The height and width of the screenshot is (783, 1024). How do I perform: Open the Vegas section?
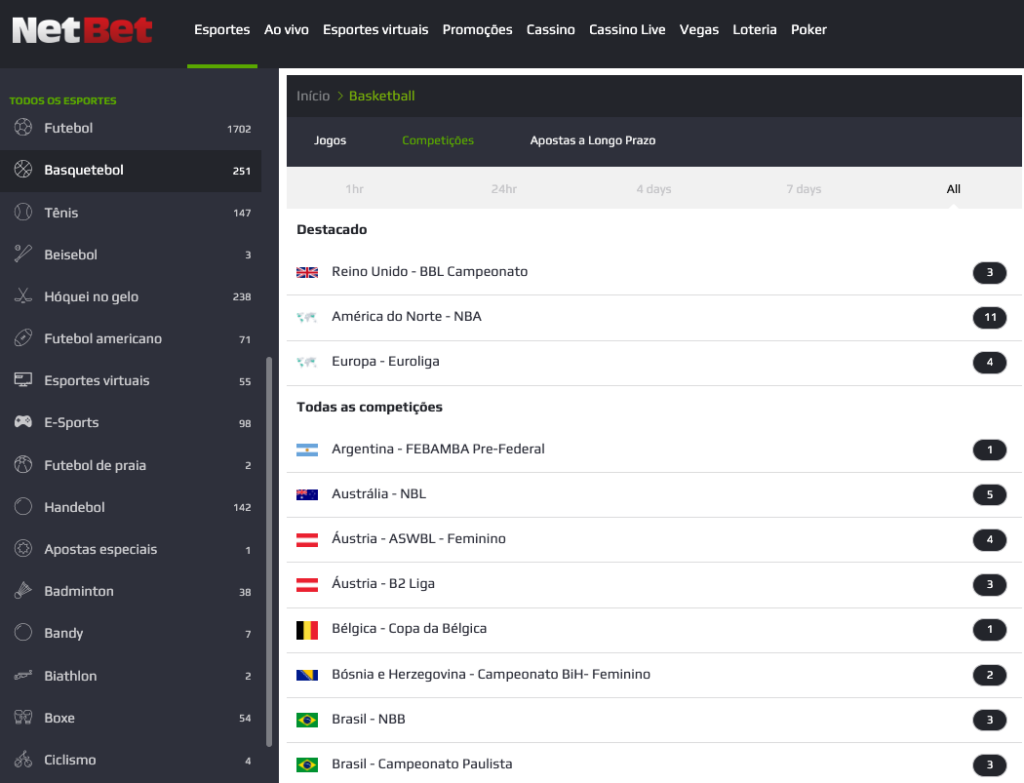(x=699, y=29)
